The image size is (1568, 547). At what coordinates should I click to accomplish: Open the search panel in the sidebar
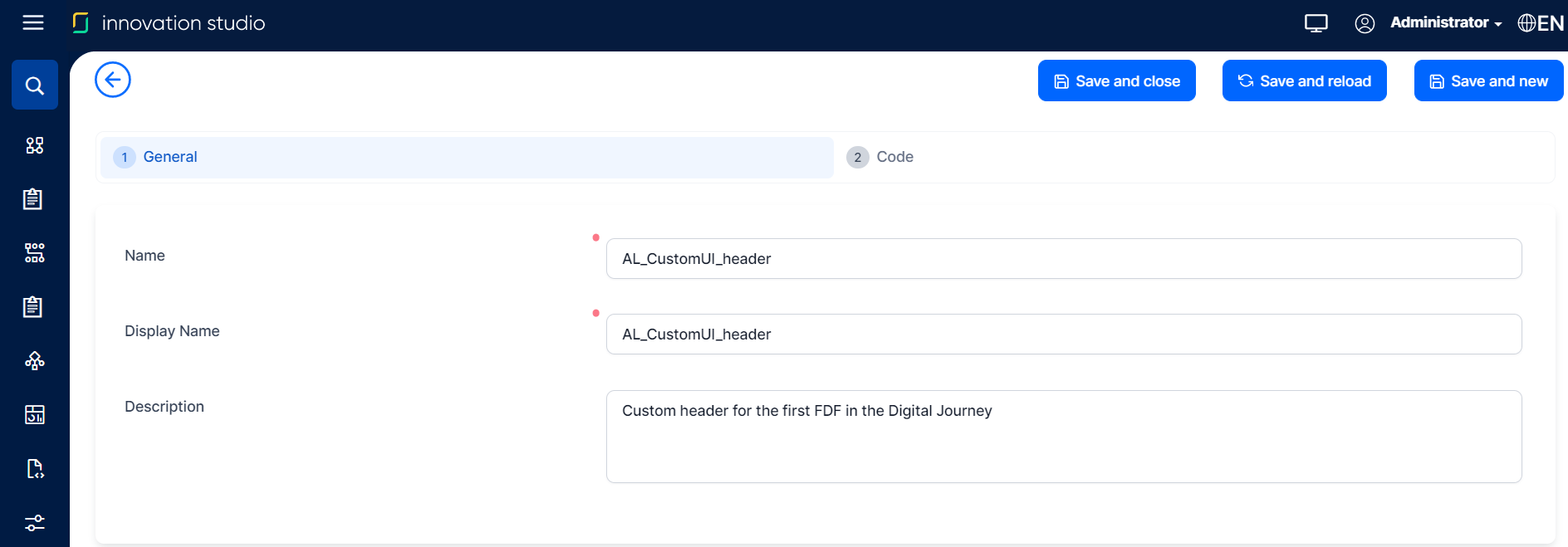pyautogui.click(x=34, y=84)
